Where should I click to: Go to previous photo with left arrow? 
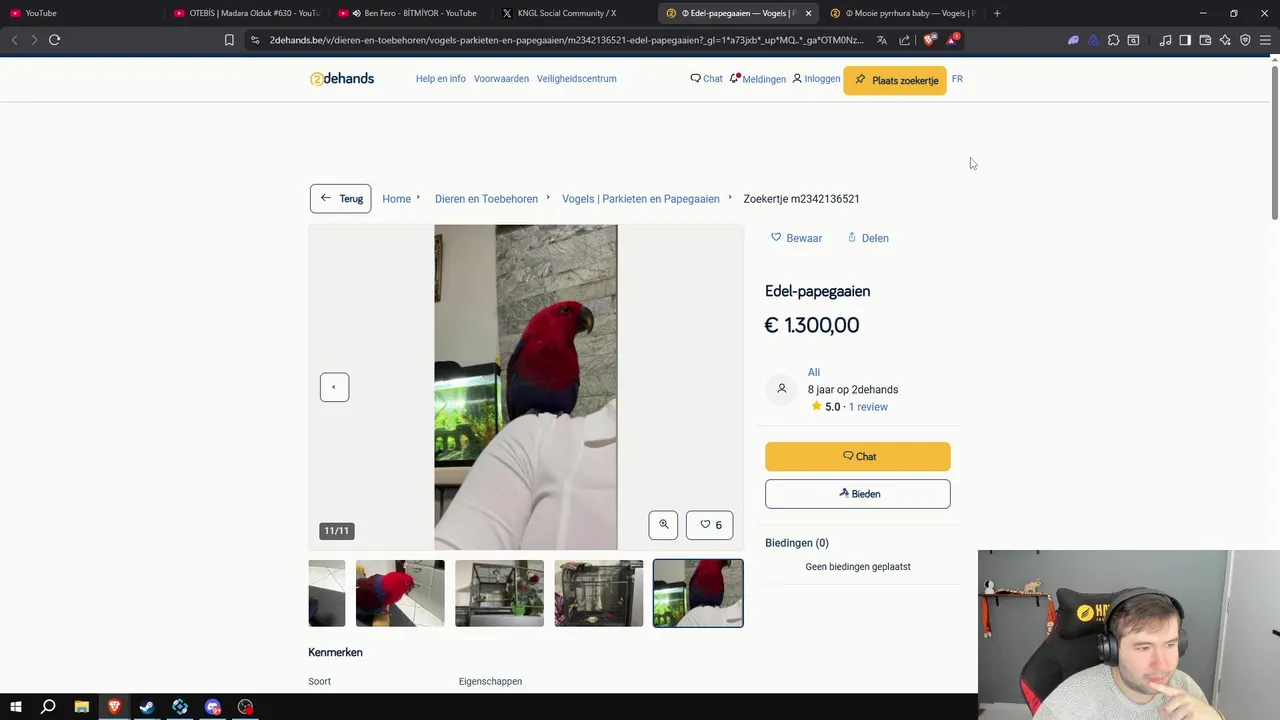[334, 387]
